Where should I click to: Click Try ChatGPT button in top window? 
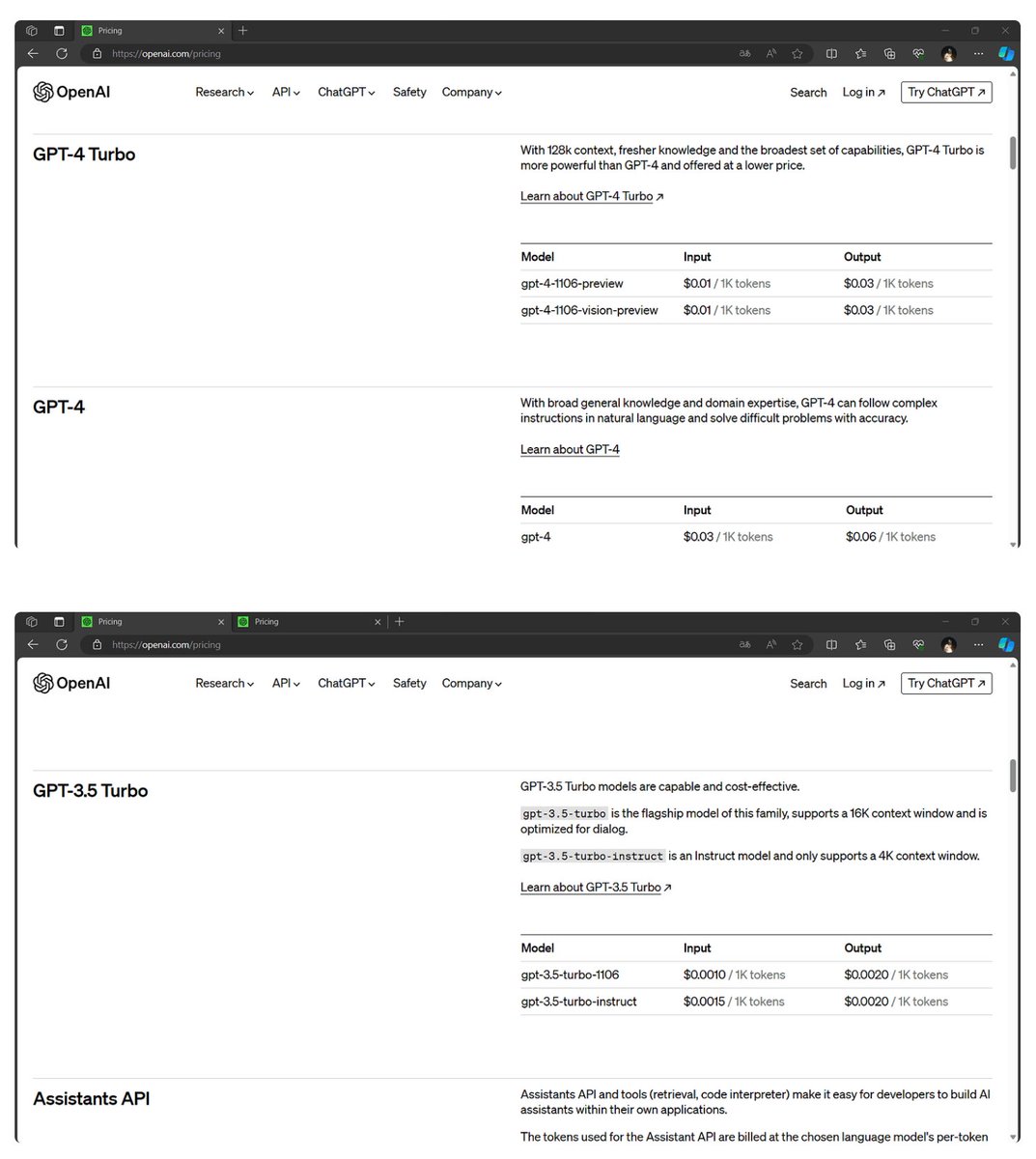pyautogui.click(x=946, y=93)
